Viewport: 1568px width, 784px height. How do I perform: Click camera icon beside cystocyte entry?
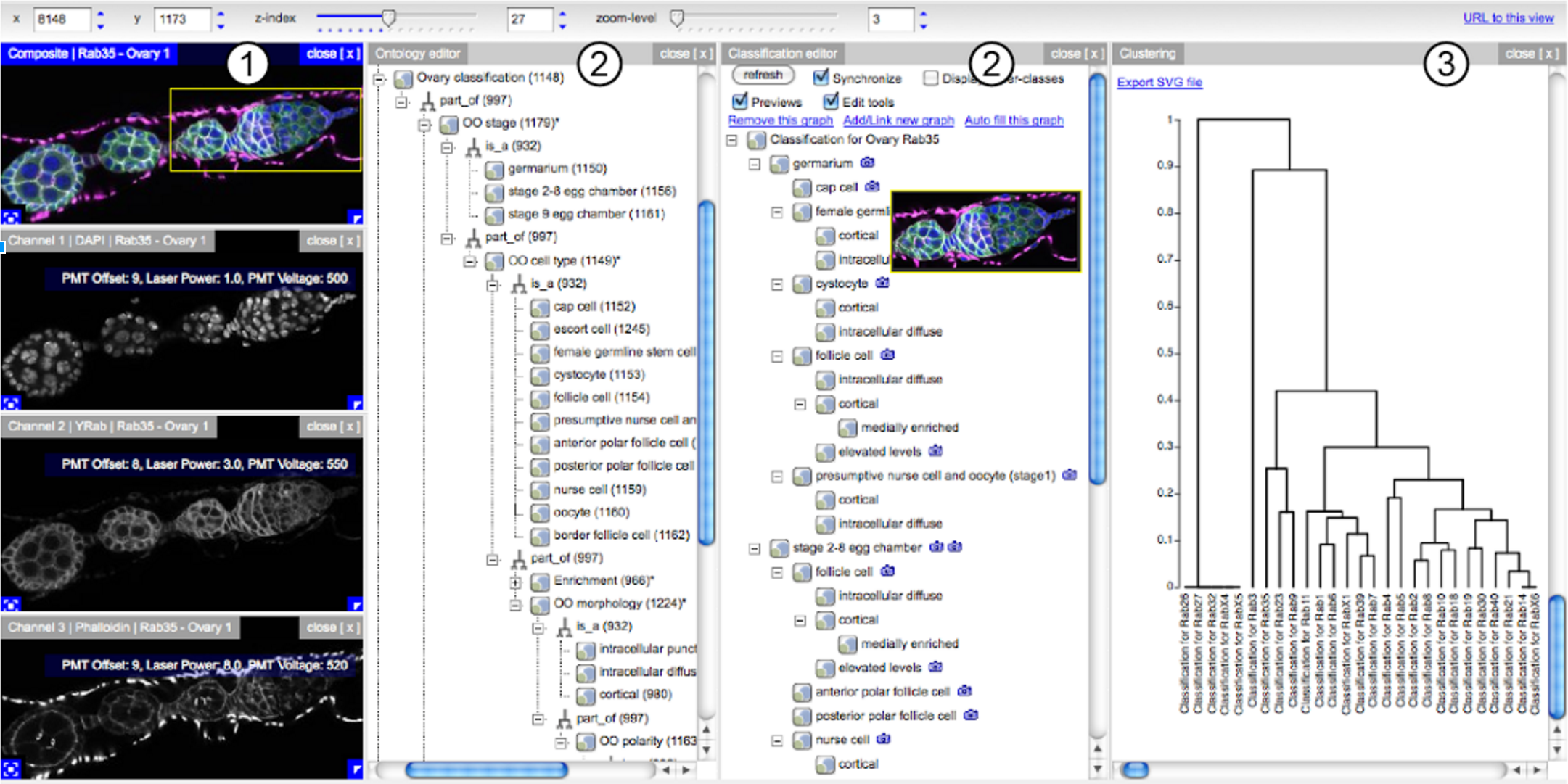click(882, 283)
